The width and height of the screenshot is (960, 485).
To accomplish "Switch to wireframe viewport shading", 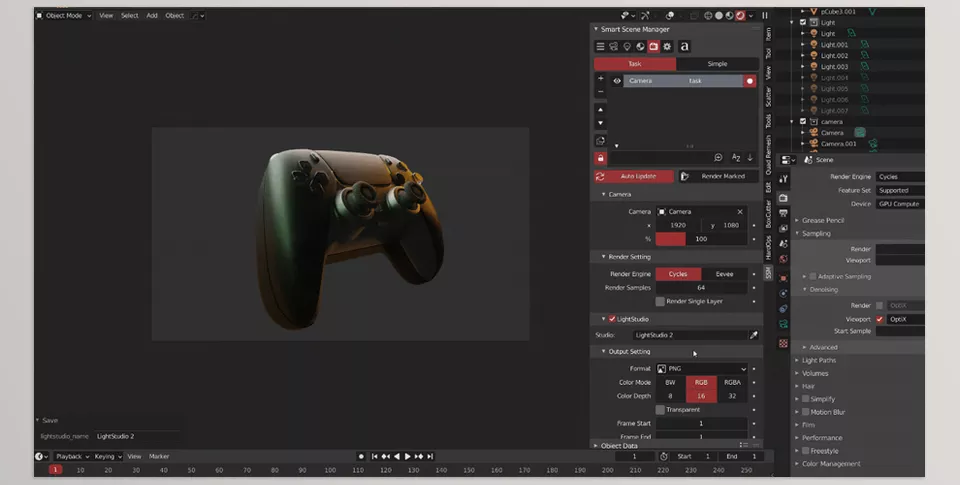I will pos(708,15).
